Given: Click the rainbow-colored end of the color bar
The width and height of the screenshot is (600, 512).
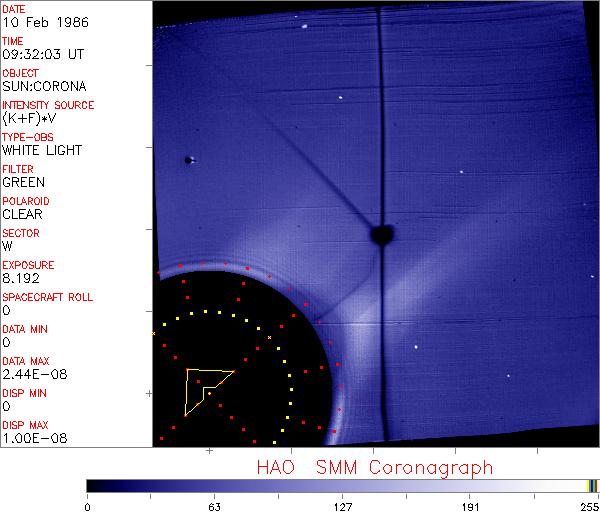Looking at the screenshot, I should pyautogui.click(x=592, y=486).
